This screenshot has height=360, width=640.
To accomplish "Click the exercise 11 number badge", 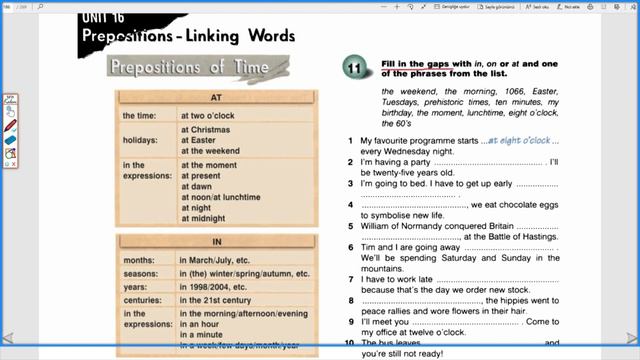I will tap(355, 67).
